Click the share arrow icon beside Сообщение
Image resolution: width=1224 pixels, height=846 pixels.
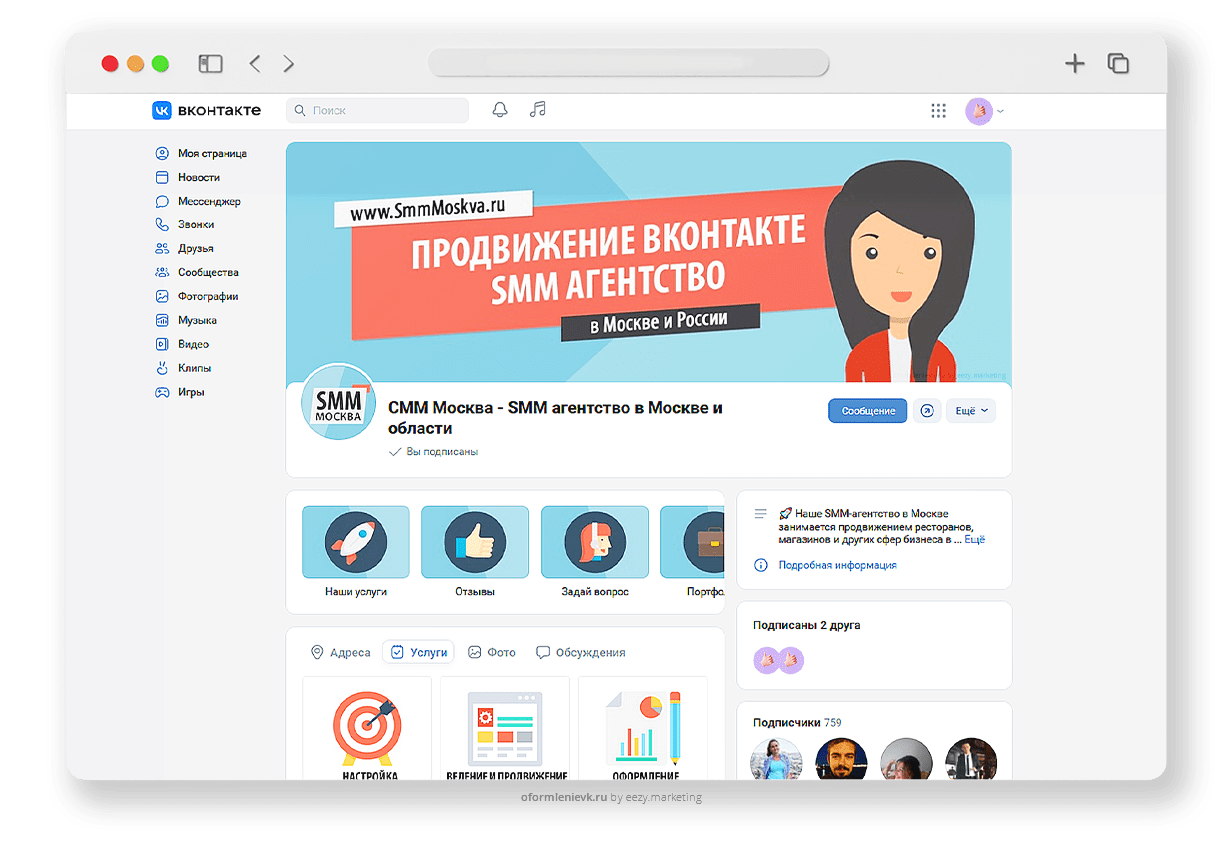[927, 411]
